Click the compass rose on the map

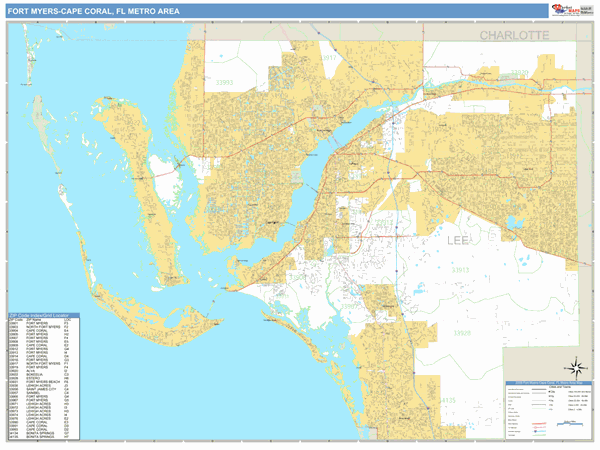(x=576, y=366)
